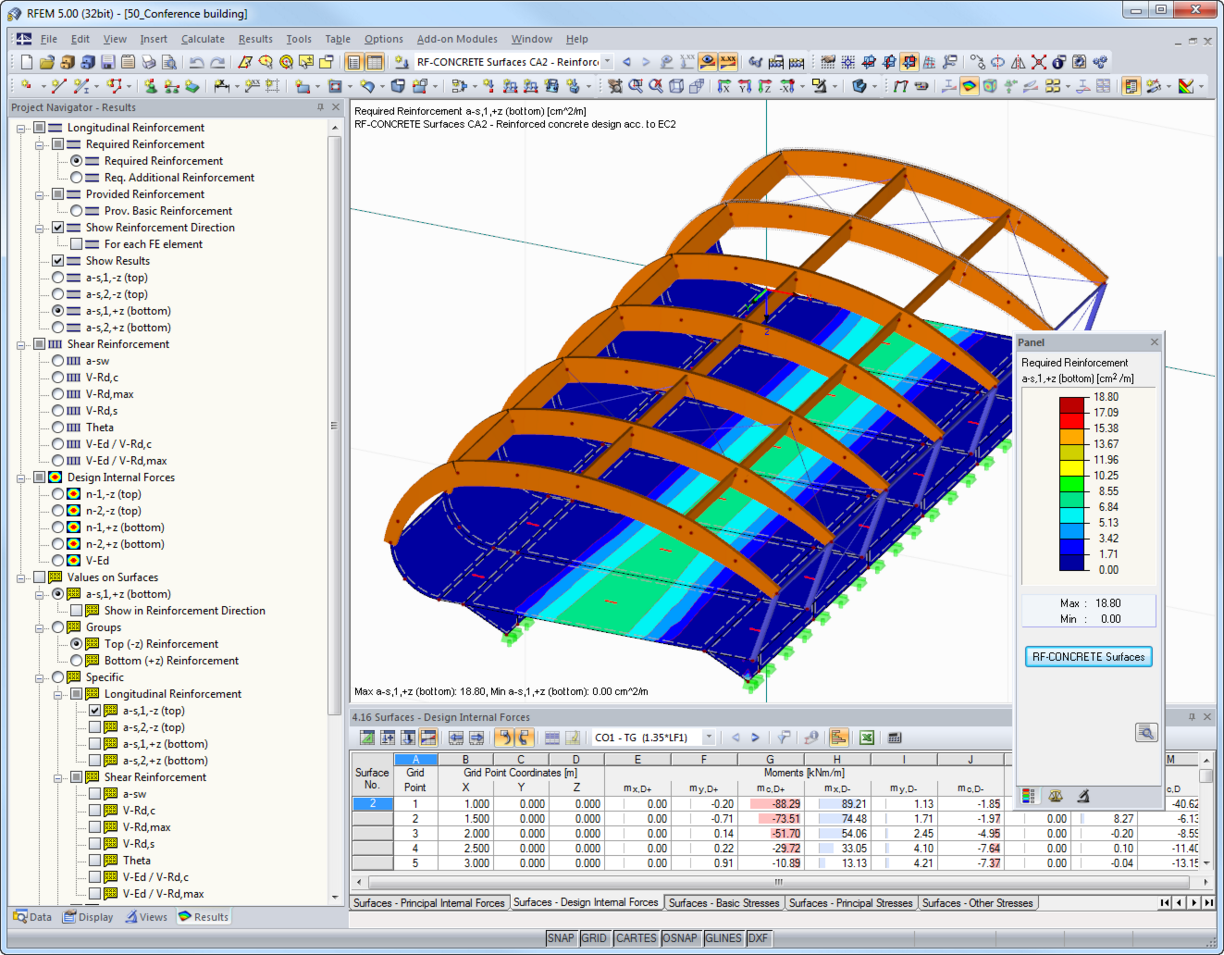Click the Save icon in the main toolbar
1224x955 pixels.
click(108, 61)
